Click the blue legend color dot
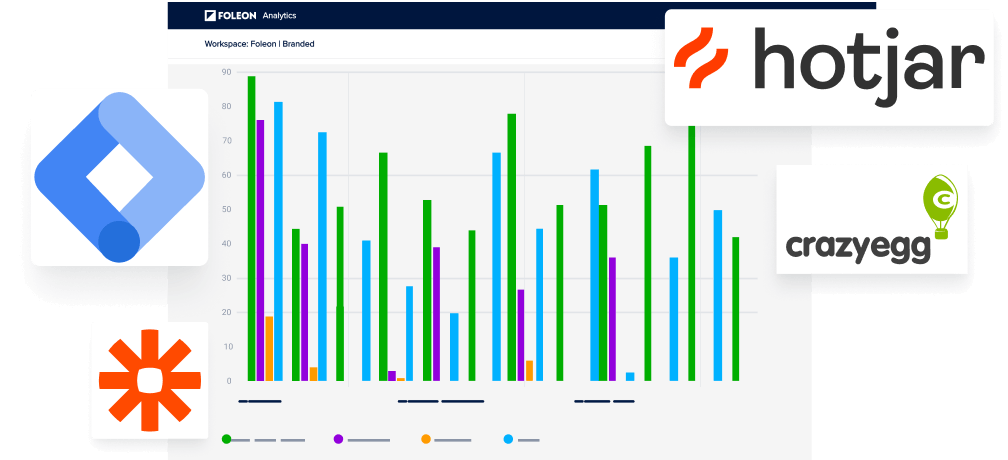The height and width of the screenshot is (460, 1008). click(x=508, y=439)
